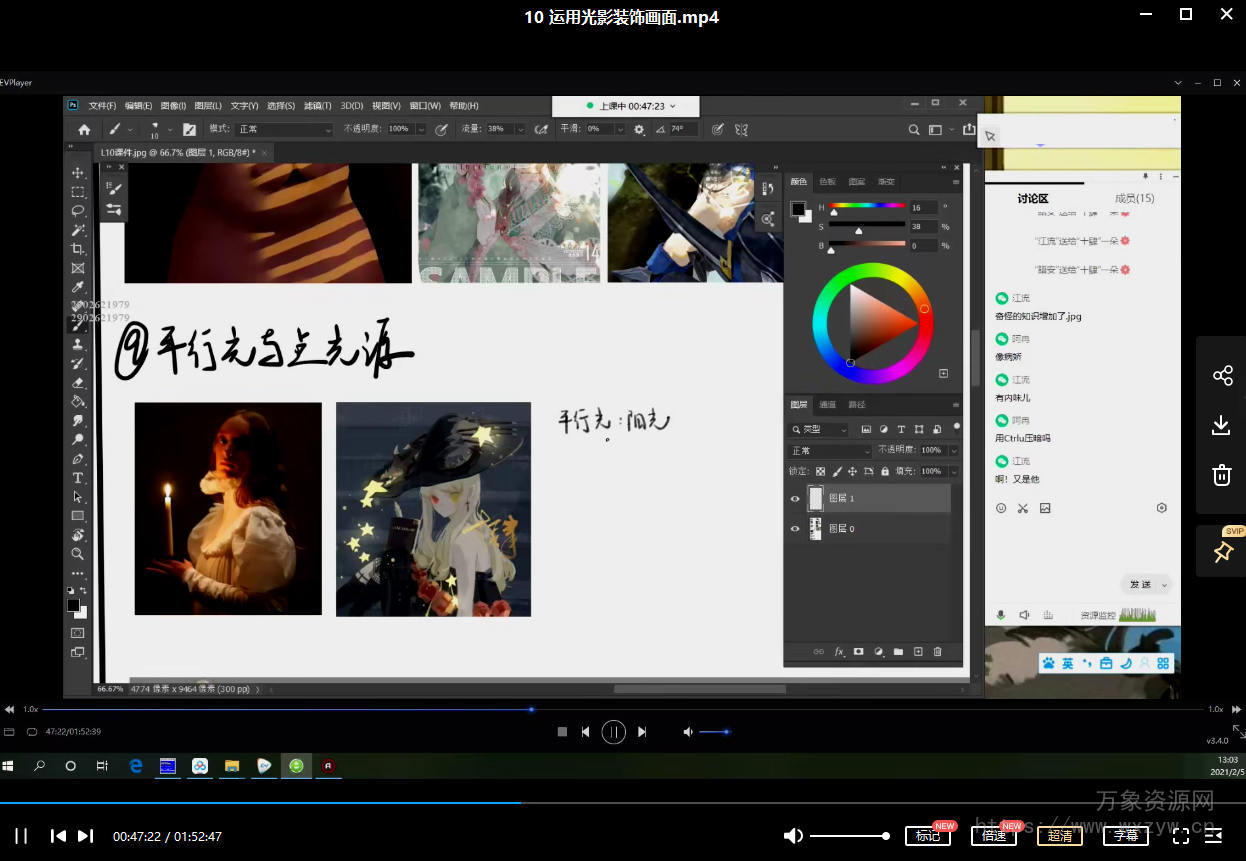Hide 图层 1 using its eye icon
1246x861 pixels.
(796, 498)
